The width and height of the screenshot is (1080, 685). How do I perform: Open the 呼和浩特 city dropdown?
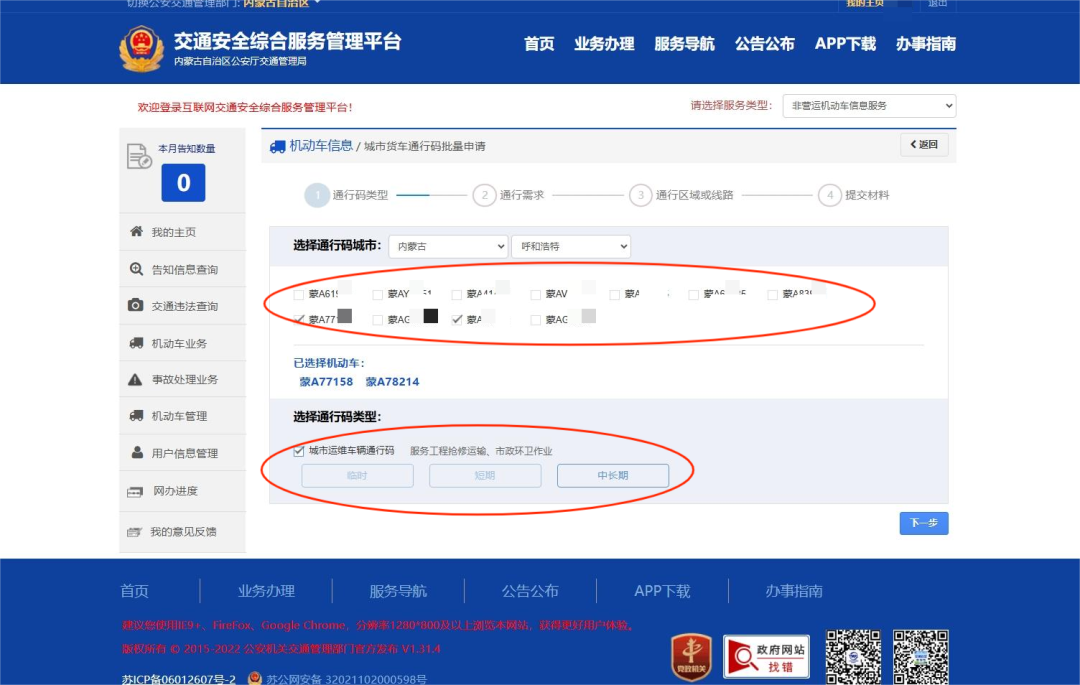[x=570, y=246]
